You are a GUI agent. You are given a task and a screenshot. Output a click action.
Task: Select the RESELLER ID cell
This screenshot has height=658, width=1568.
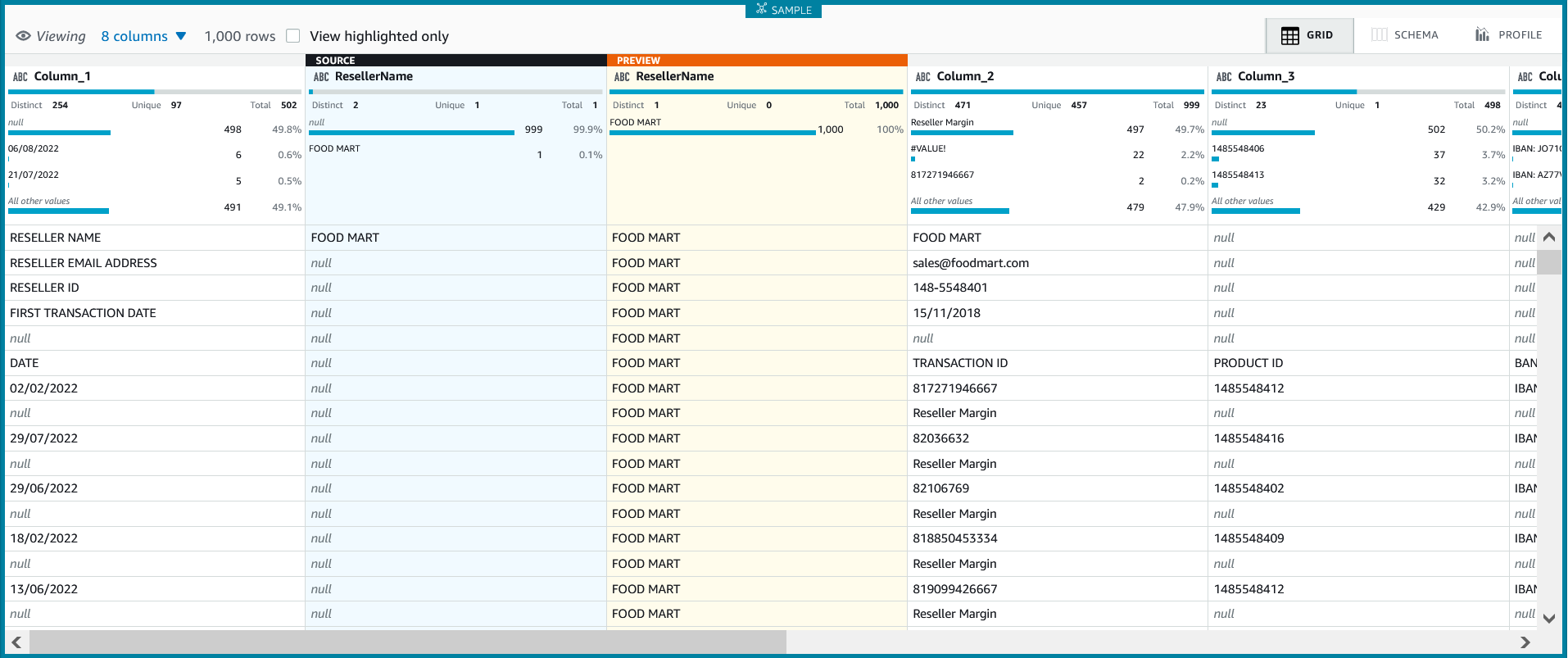(155, 288)
